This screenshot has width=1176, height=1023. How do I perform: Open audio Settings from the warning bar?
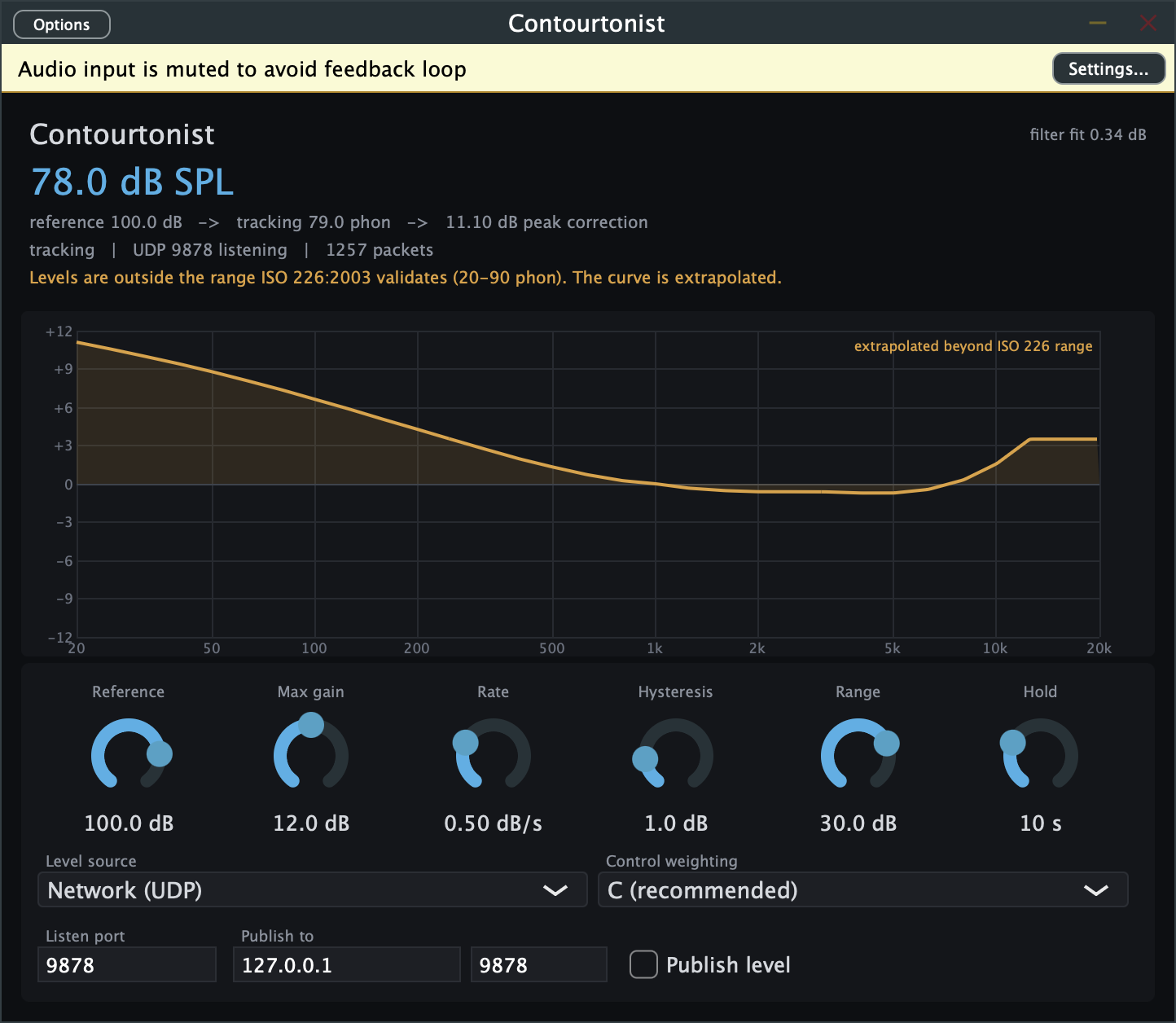[1108, 68]
